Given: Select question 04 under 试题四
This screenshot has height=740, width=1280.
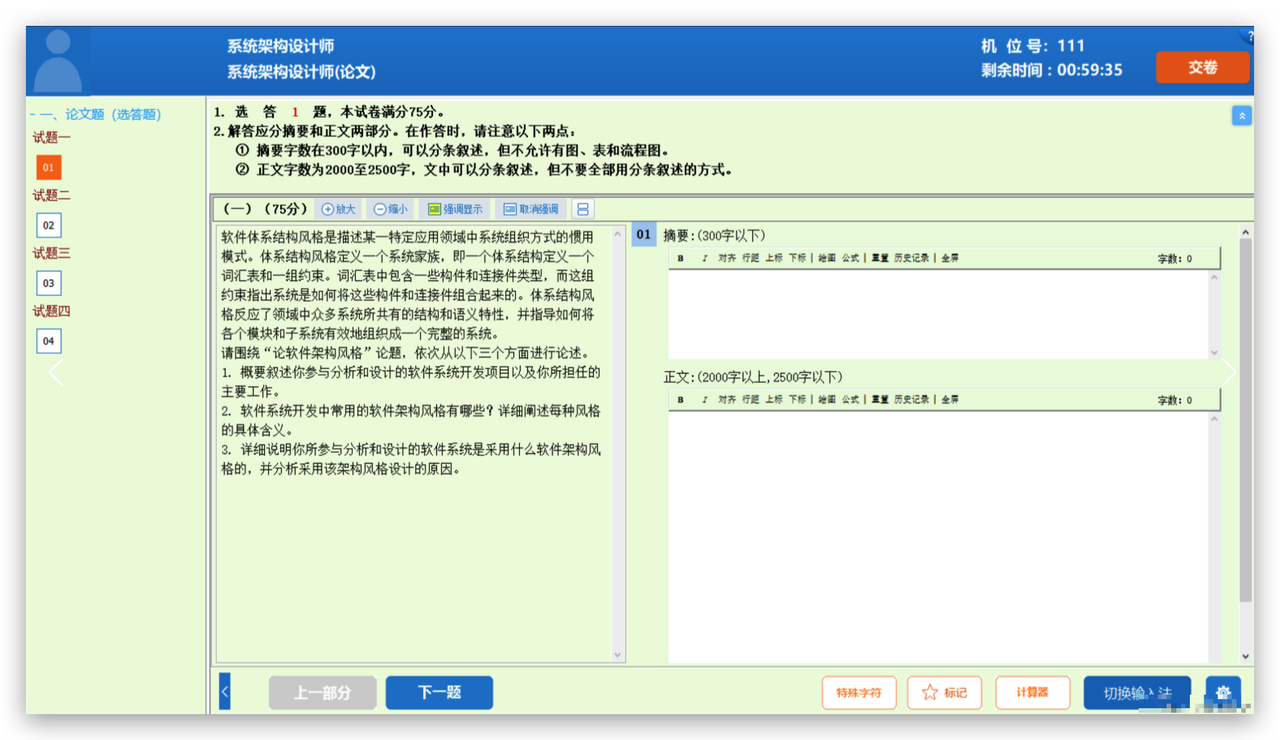Looking at the screenshot, I should [x=48, y=341].
